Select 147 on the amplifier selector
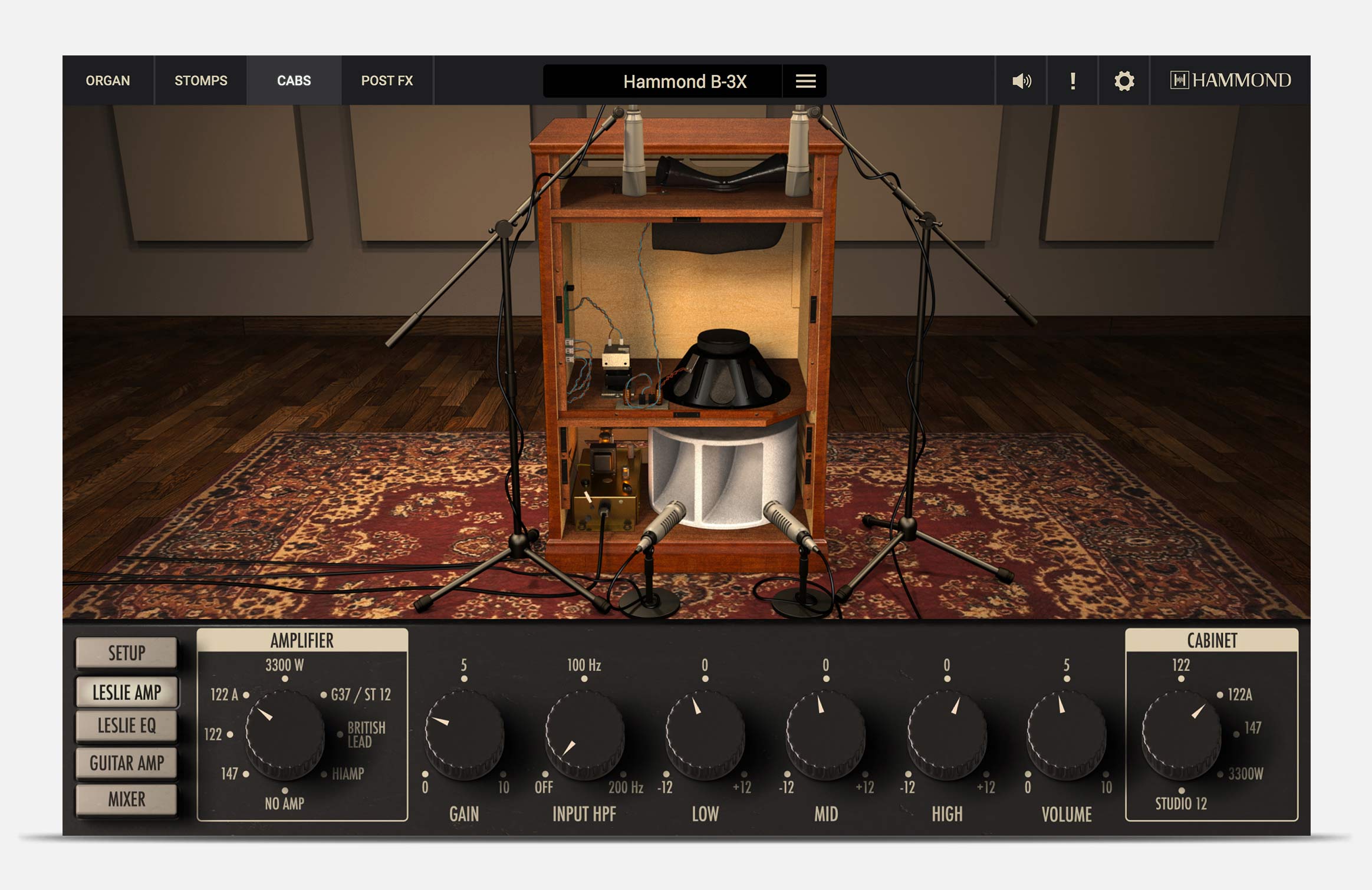Image resolution: width=1372 pixels, height=890 pixels. pos(231,774)
